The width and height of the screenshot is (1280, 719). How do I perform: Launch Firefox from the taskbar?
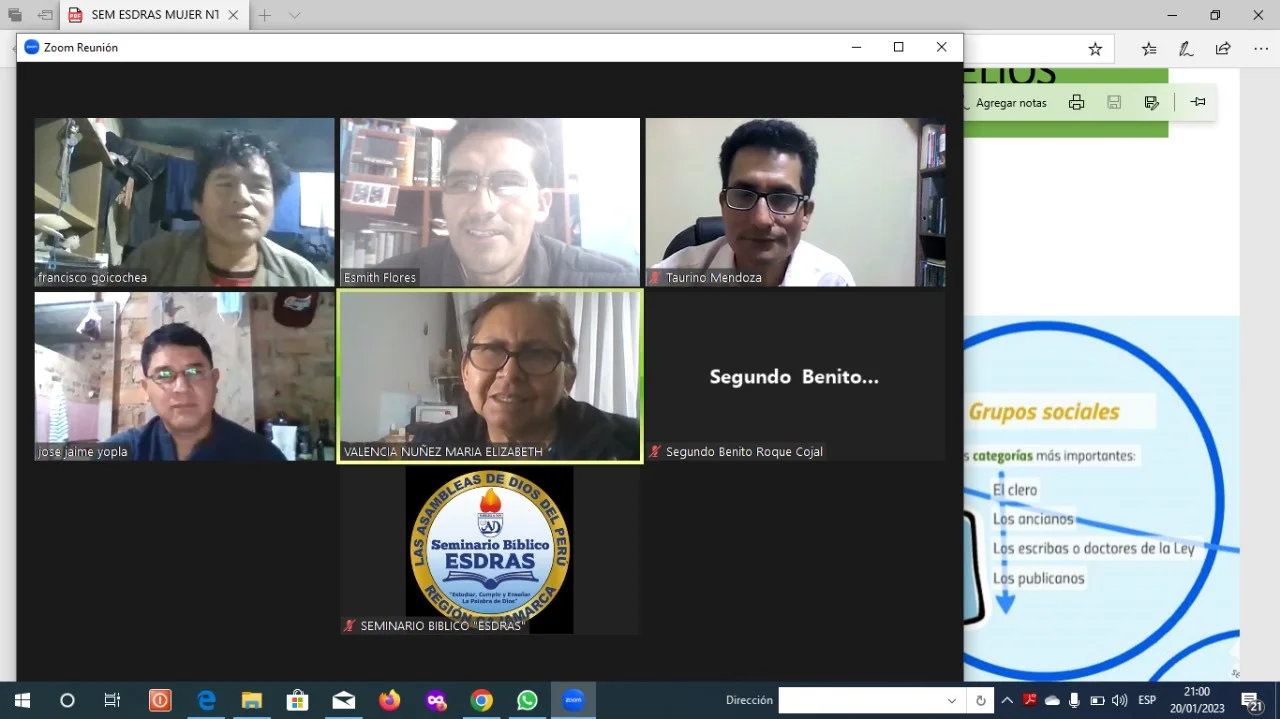[389, 700]
